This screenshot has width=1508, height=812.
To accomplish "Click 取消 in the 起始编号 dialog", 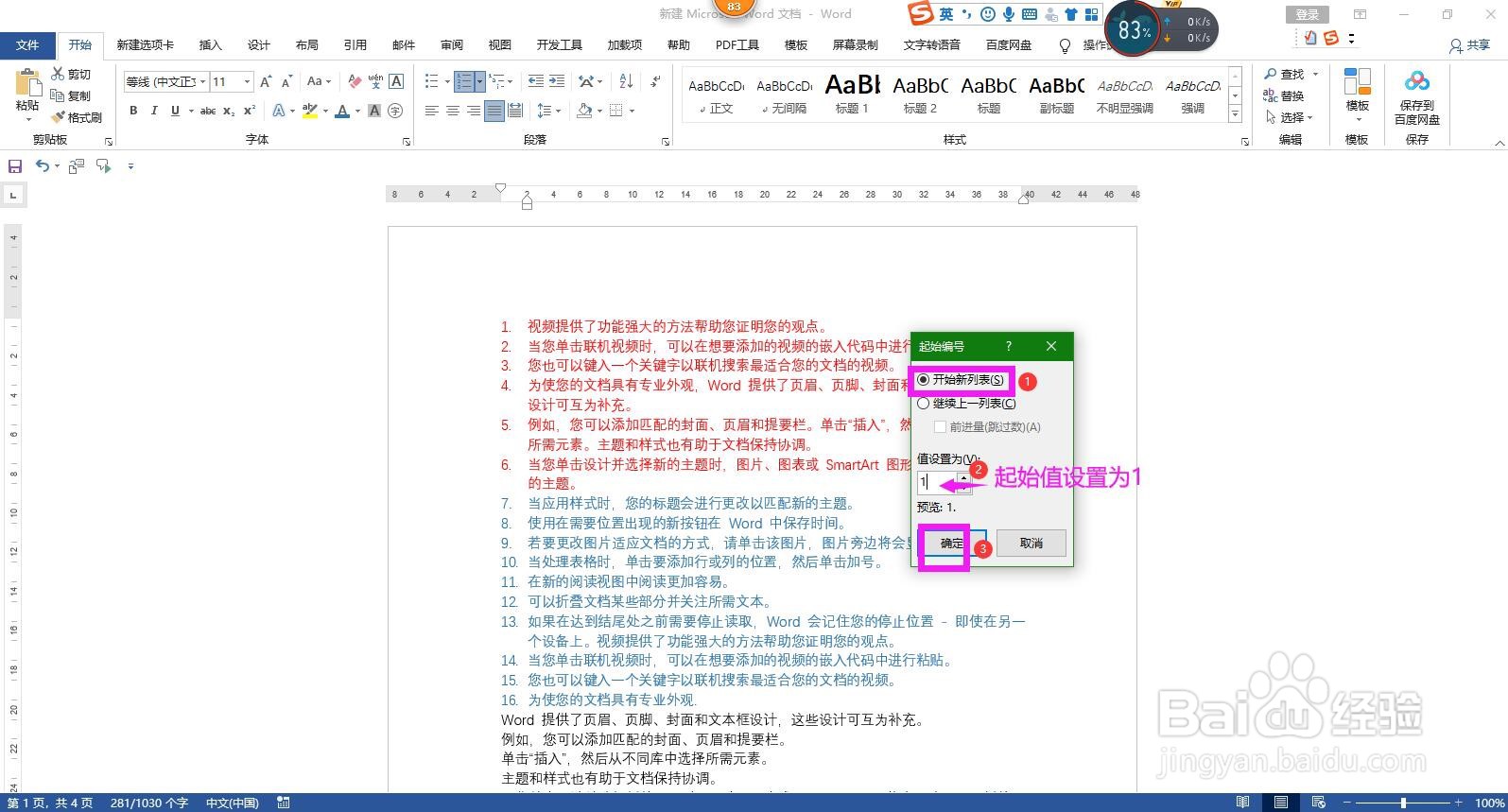I will (1031, 543).
